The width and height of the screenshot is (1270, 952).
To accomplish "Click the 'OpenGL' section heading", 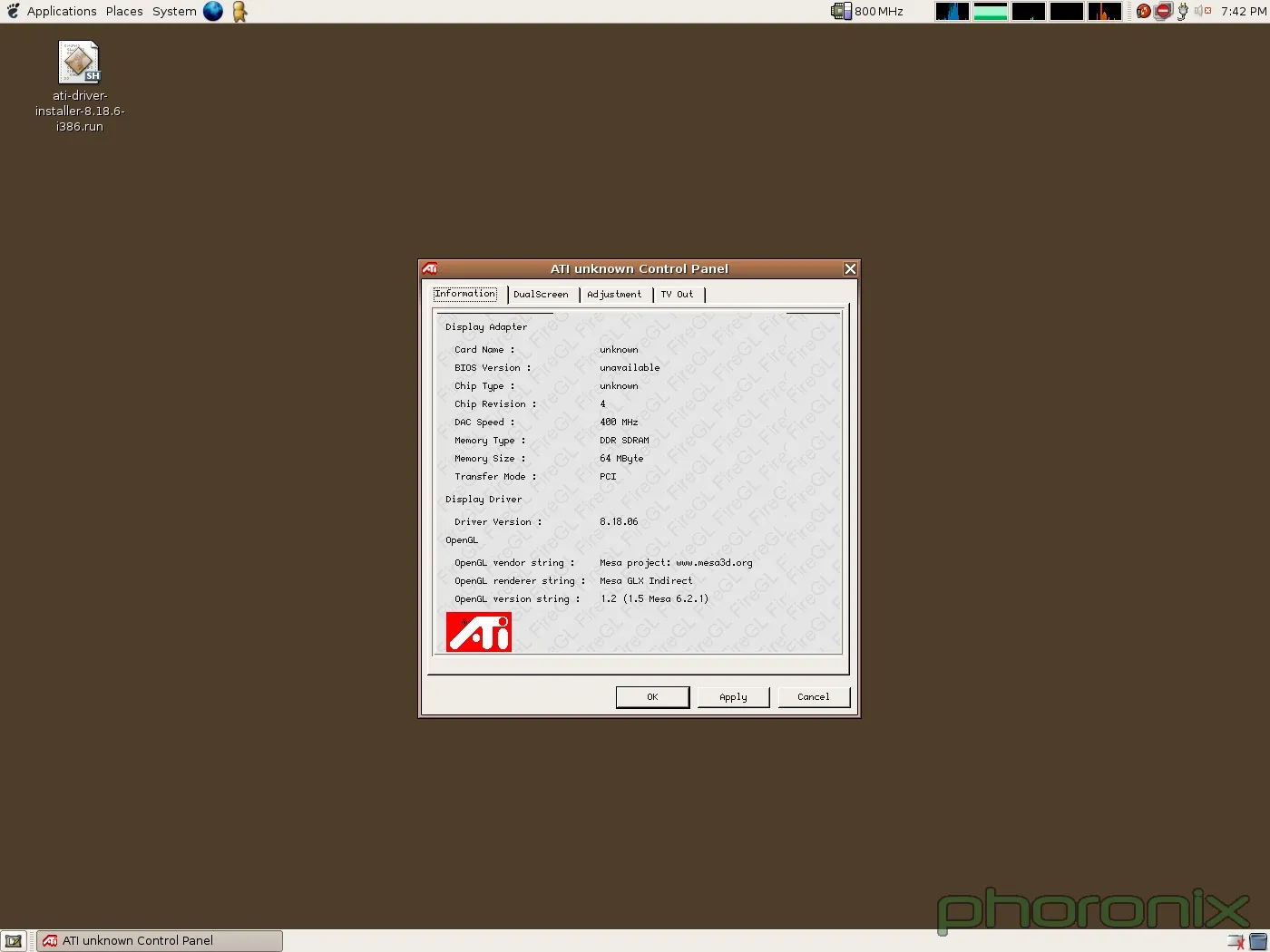I will coord(462,540).
